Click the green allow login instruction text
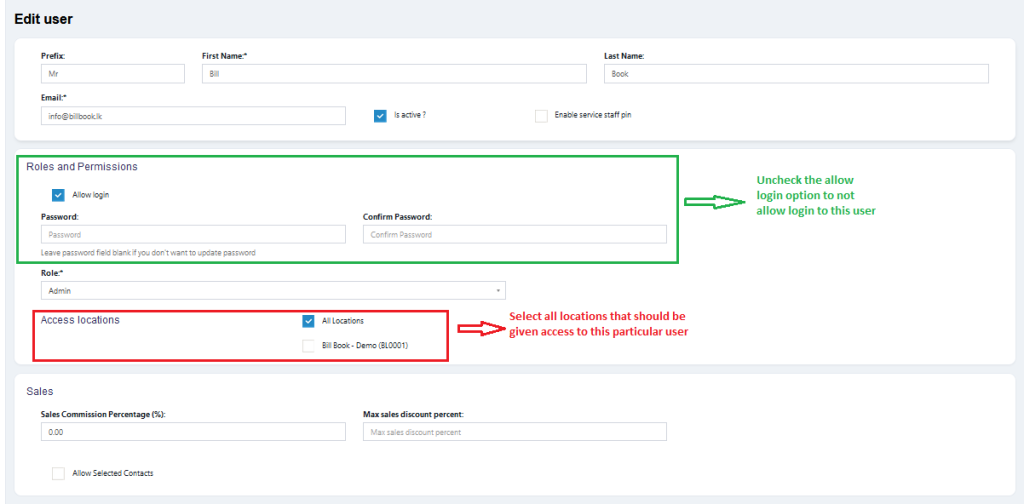1024x504 pixels. point(815,195)
